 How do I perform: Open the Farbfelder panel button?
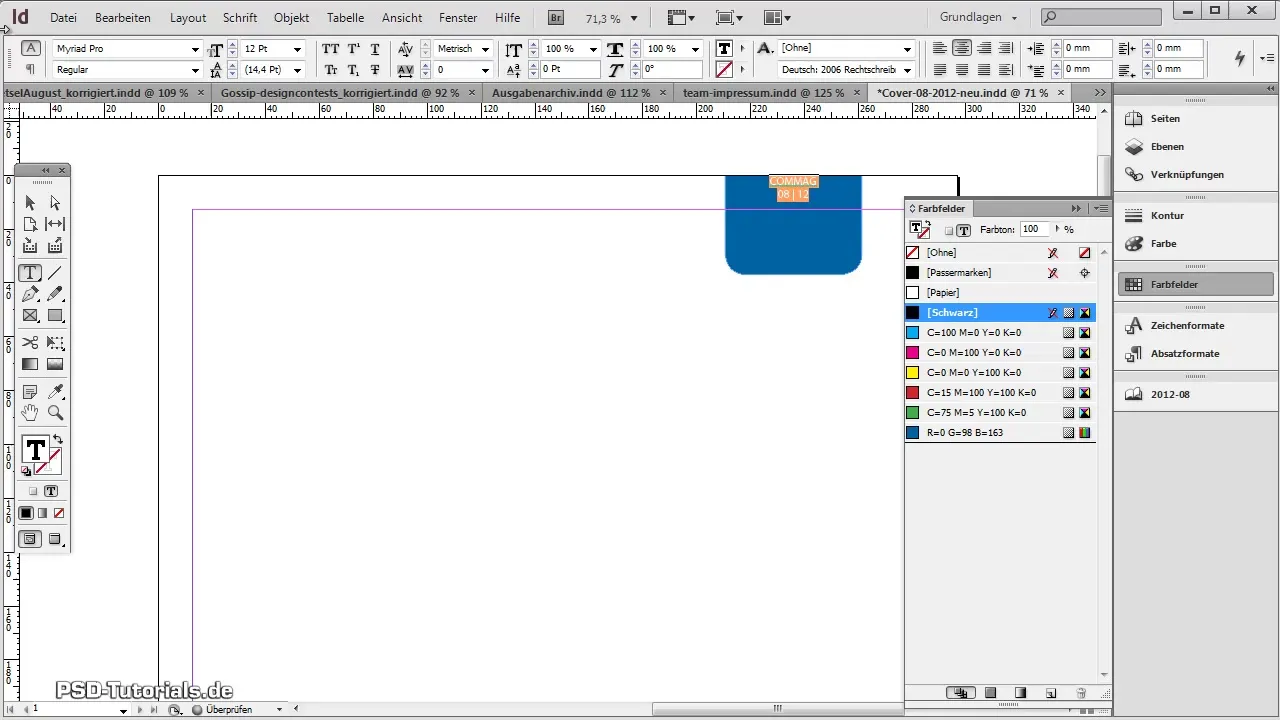coord(1195,284)
